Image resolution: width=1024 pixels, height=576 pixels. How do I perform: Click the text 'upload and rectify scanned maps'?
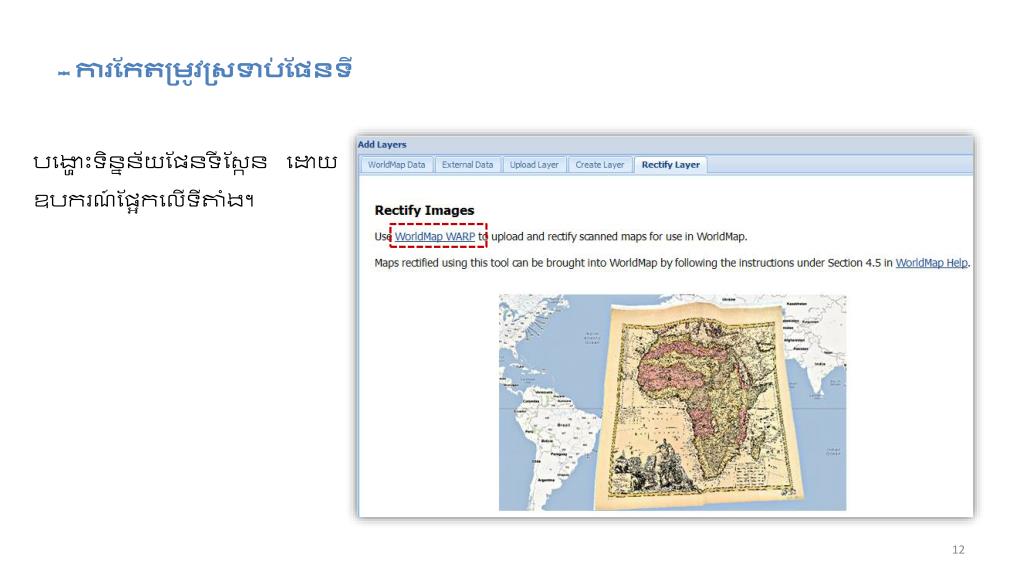click(x=568, y=236)
